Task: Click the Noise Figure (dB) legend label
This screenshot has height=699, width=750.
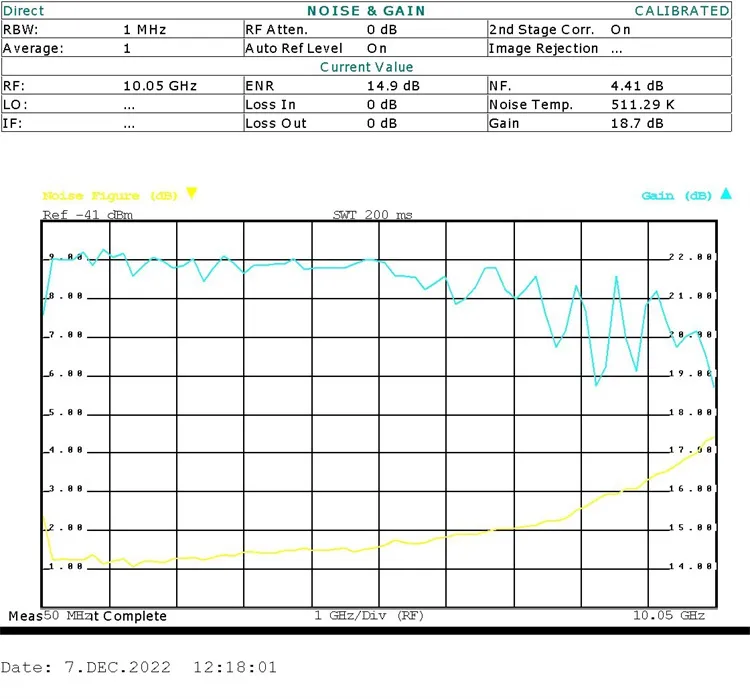Action: [x=110, y=196]
